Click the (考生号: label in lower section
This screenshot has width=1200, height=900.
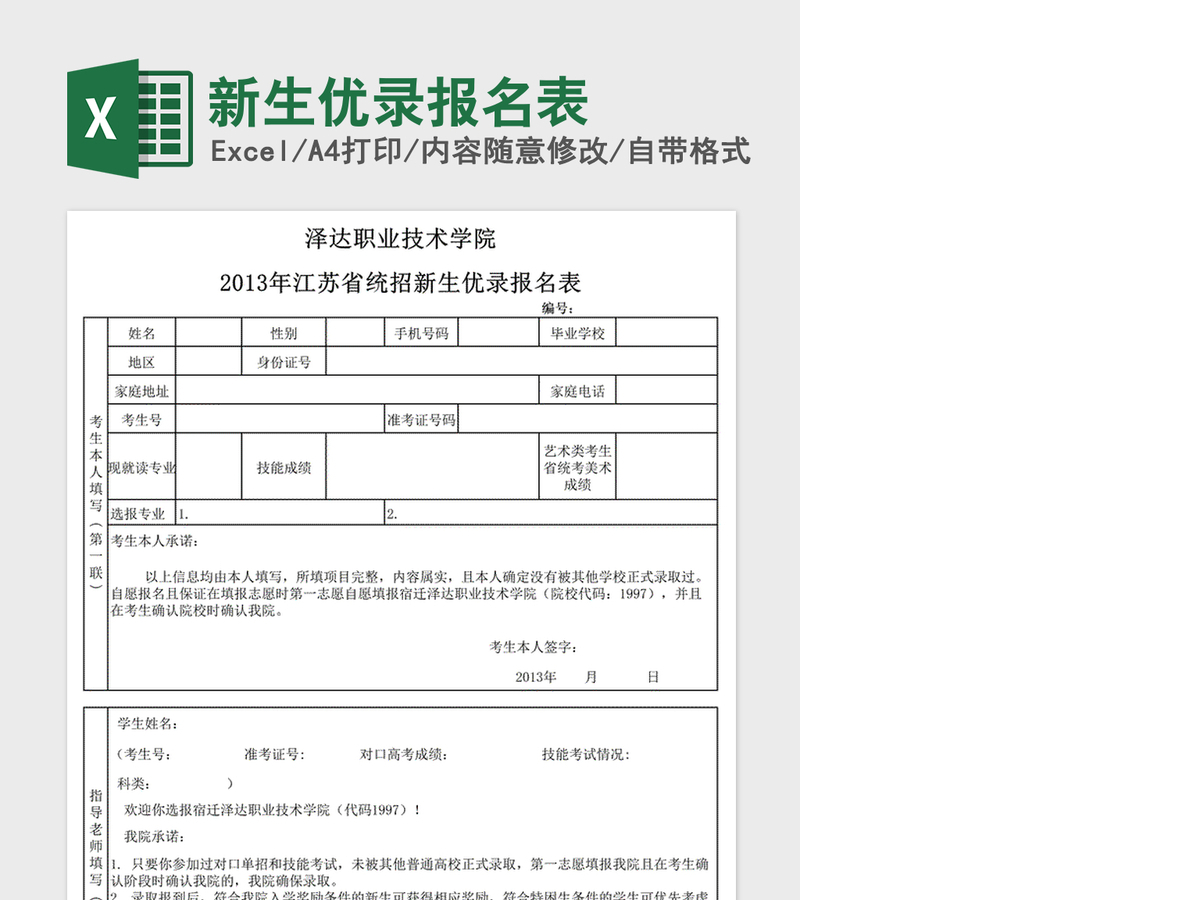pyautogui.click(x=143, y=755)
